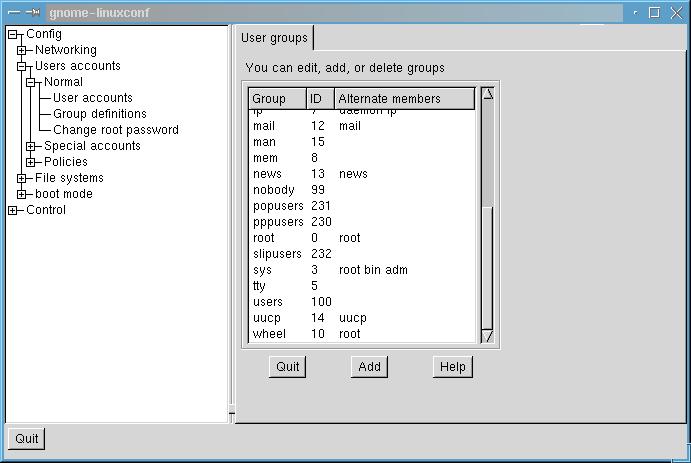Image resolution: width=691 pixels, height=463 pixels.
Task: Click the bottom-left Quit button
Action: [26, 439]
